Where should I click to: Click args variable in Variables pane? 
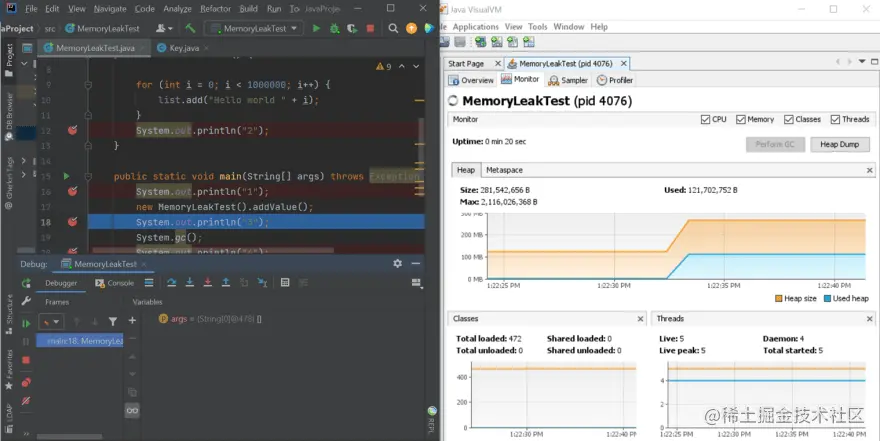(210, 319)
